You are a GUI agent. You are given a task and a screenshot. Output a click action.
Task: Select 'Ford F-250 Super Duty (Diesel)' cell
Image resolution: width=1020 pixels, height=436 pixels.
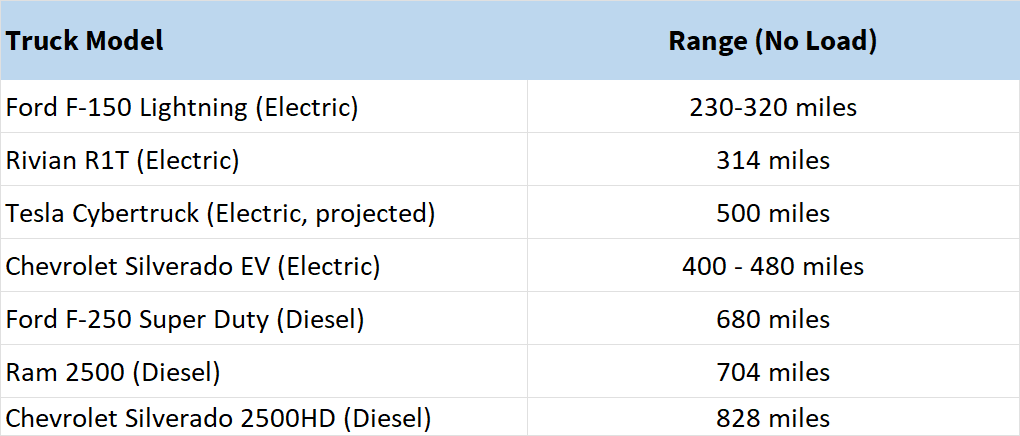coord(263,319)
